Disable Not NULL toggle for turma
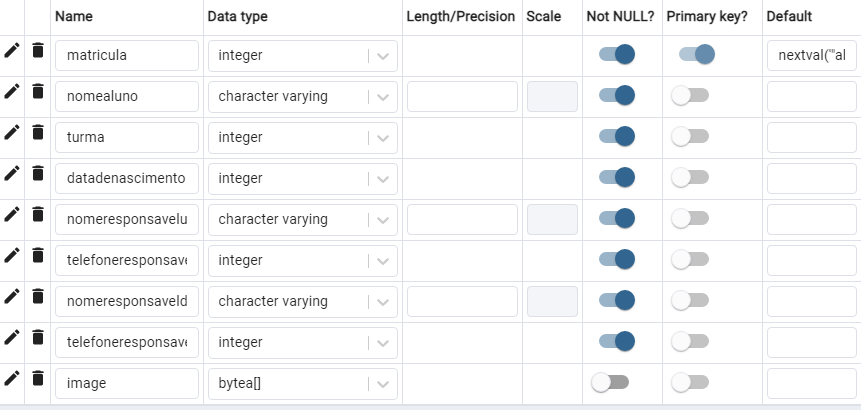Screen dimensions: 861x410 tap(617, 136)
